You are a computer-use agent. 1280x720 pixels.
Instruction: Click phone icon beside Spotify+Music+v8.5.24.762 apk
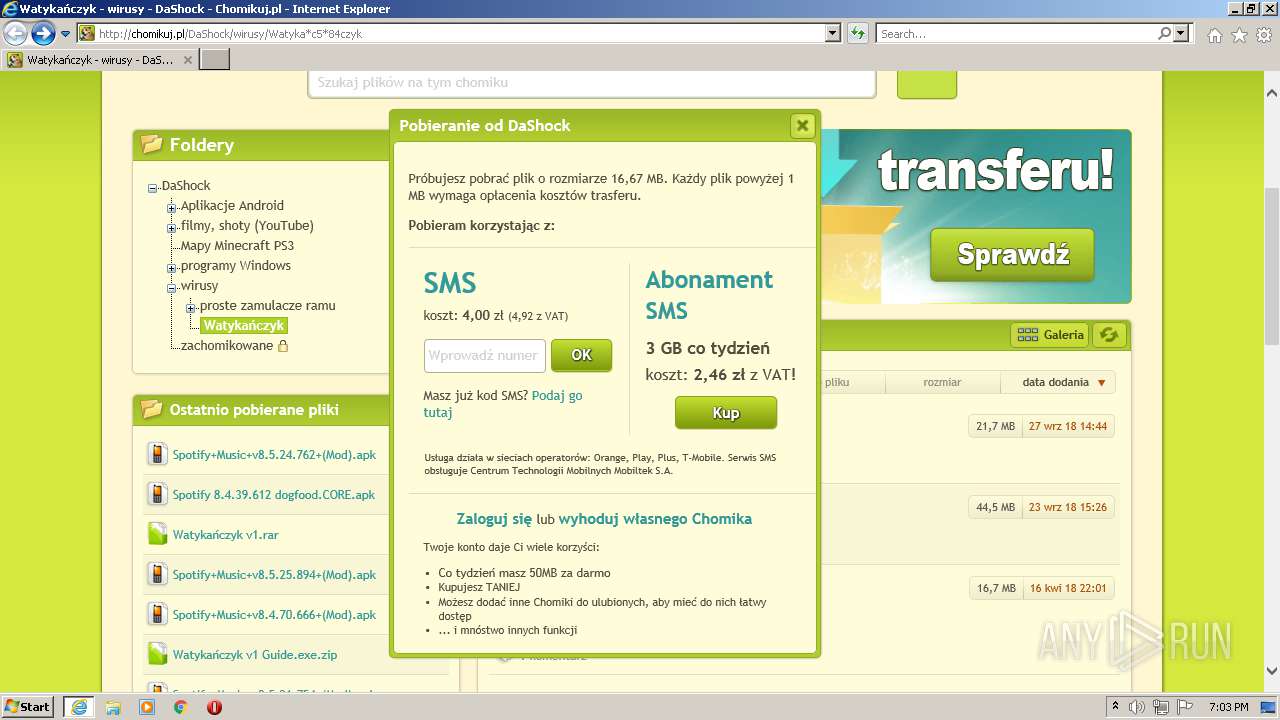click(157, 454)
